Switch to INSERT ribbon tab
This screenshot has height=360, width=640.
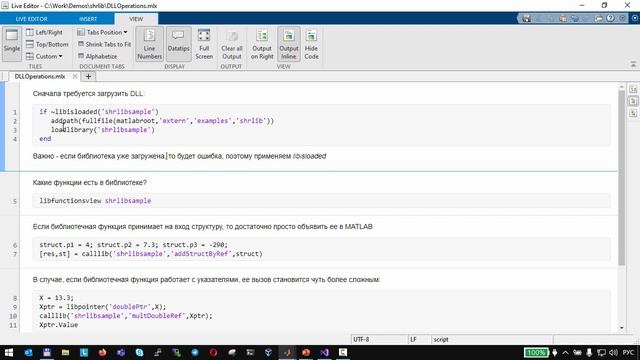pyautogui.click(x=88, y=19)
